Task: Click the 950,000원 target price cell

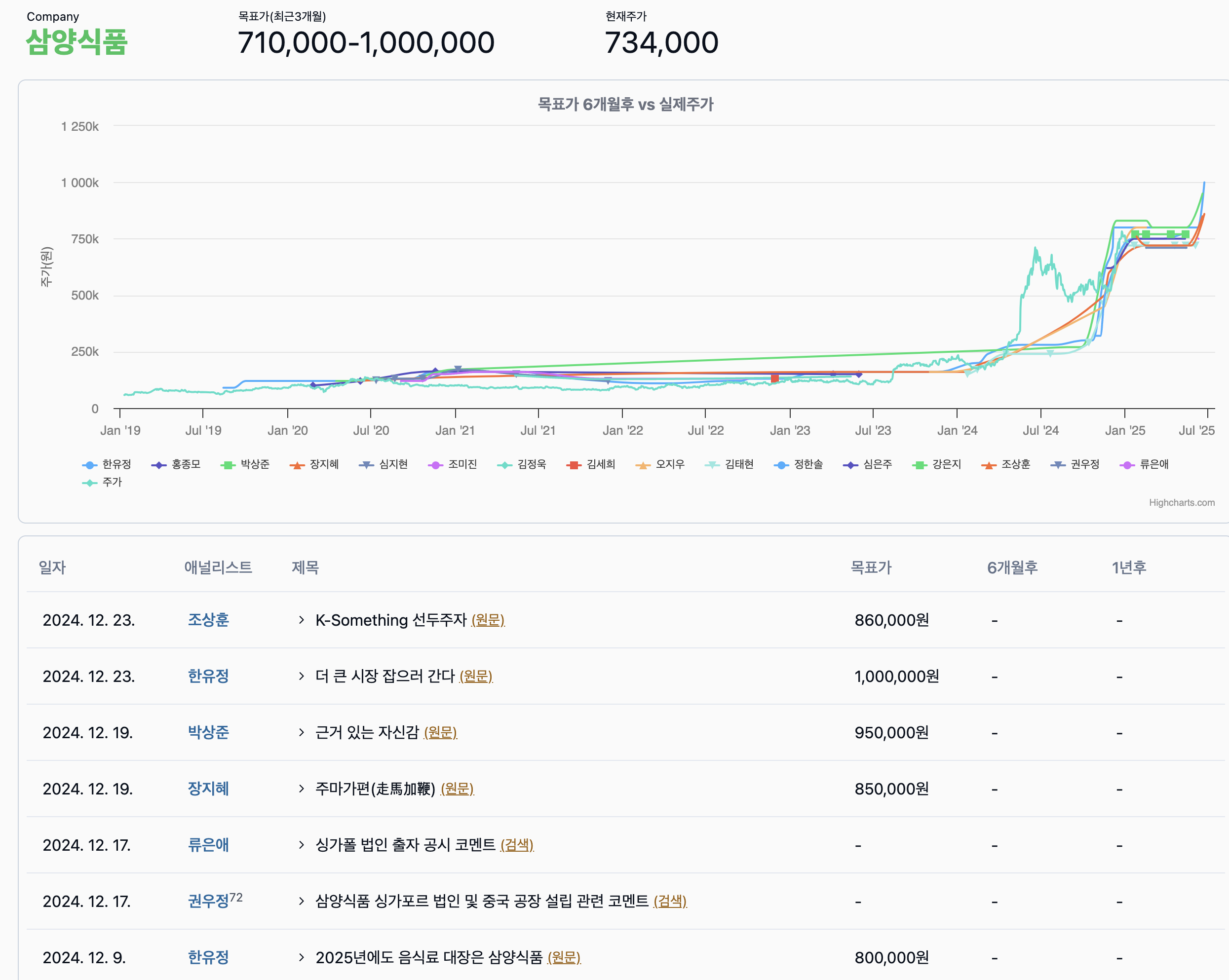Action: 891,732
